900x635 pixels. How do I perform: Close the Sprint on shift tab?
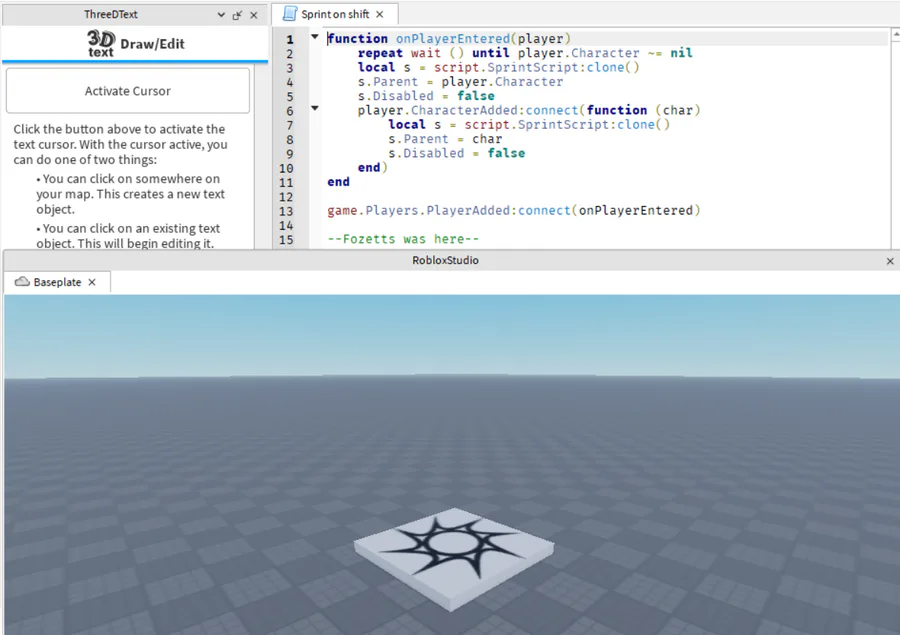379,14
